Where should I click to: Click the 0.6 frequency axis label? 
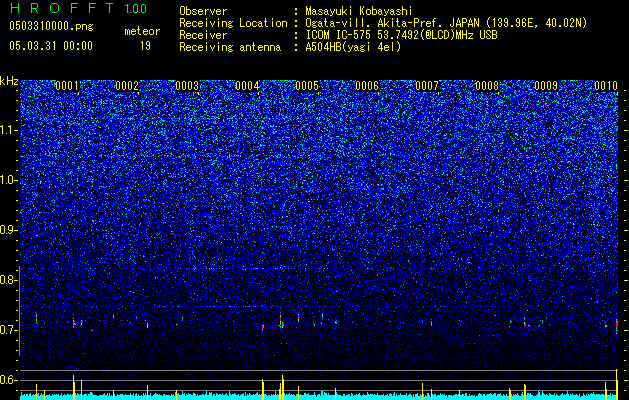click(9, 380)
